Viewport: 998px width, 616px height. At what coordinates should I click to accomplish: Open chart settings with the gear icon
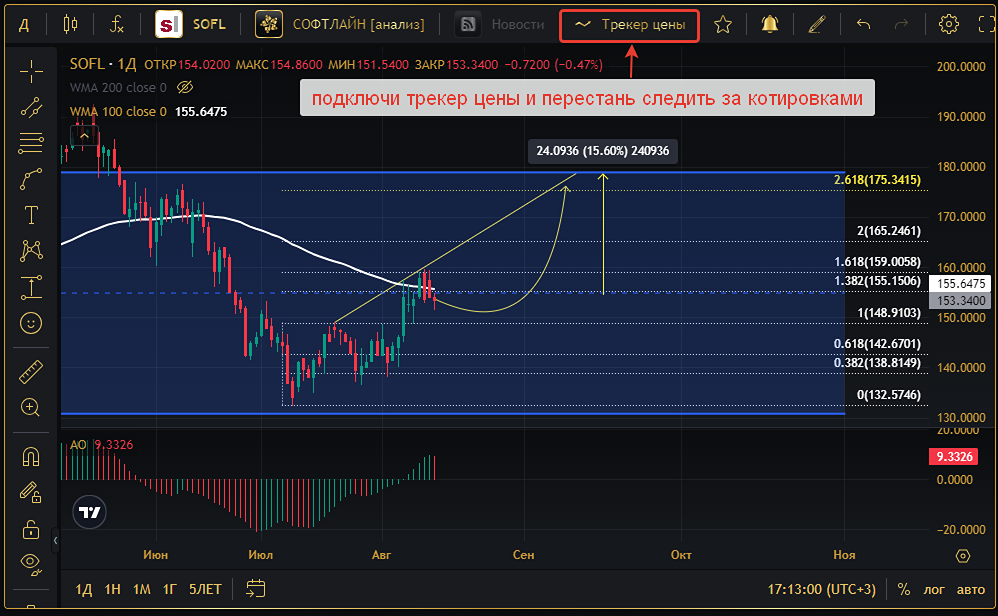(948, 25)
